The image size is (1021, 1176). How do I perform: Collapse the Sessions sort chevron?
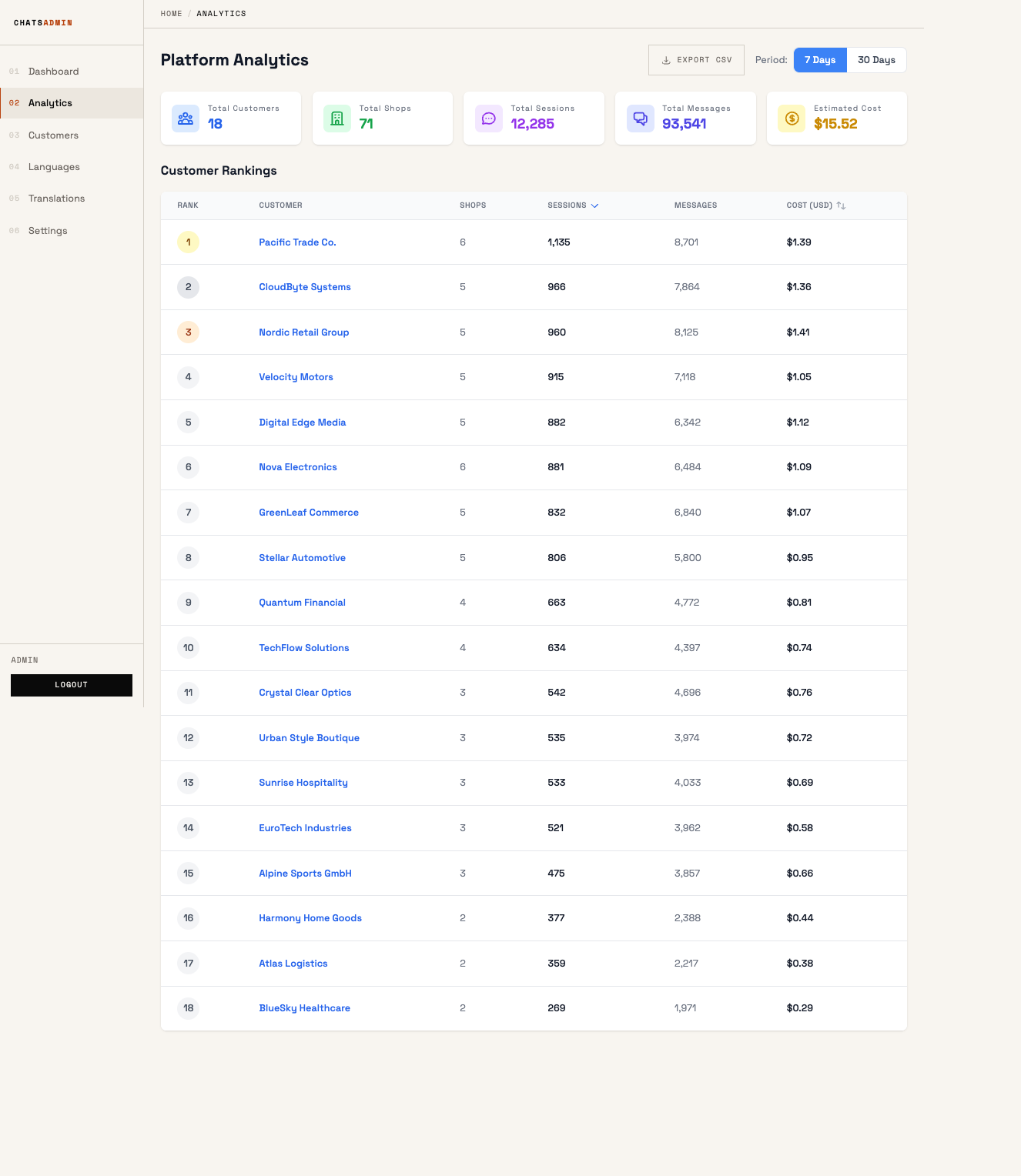click(594, 205)
